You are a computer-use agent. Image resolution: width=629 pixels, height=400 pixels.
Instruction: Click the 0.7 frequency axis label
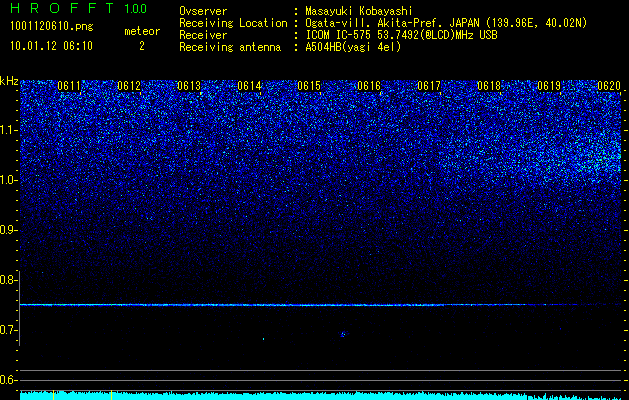tap(8, 330)
